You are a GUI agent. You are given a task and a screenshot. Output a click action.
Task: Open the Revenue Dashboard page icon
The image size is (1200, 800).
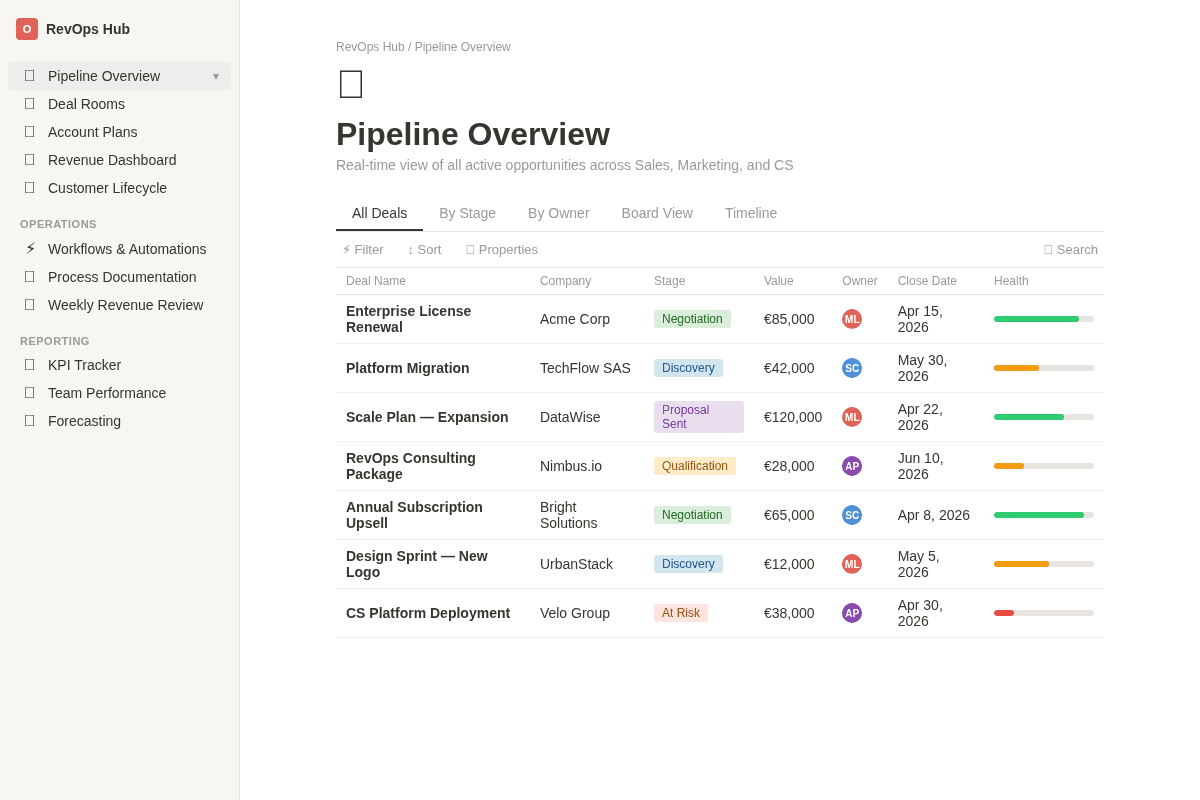[30, 160]
